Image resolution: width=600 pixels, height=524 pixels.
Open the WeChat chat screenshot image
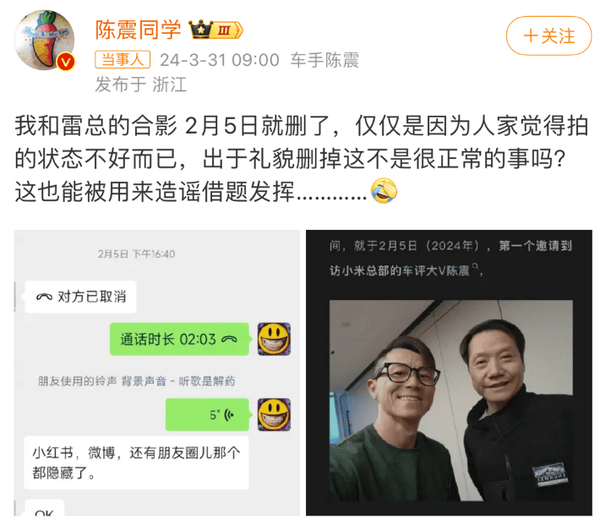click(x=157, y=373)
